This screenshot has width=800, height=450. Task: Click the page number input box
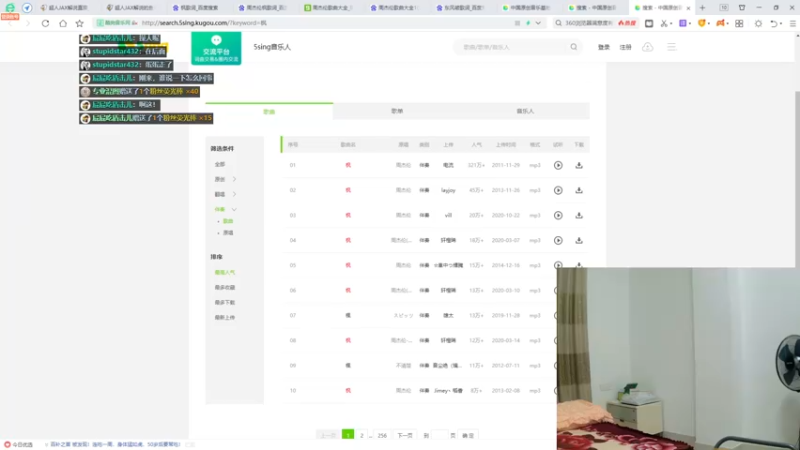439,435
